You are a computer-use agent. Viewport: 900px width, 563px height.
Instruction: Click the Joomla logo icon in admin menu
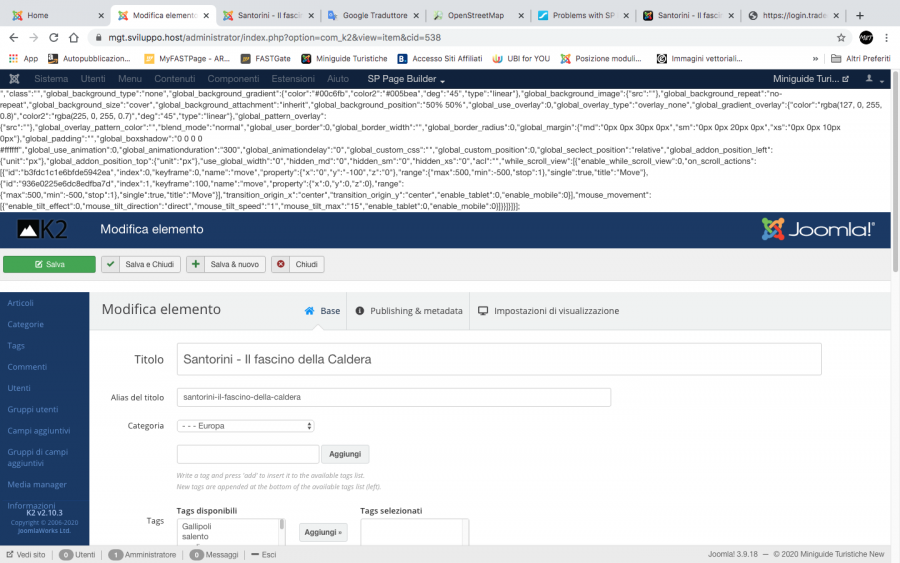14,79
